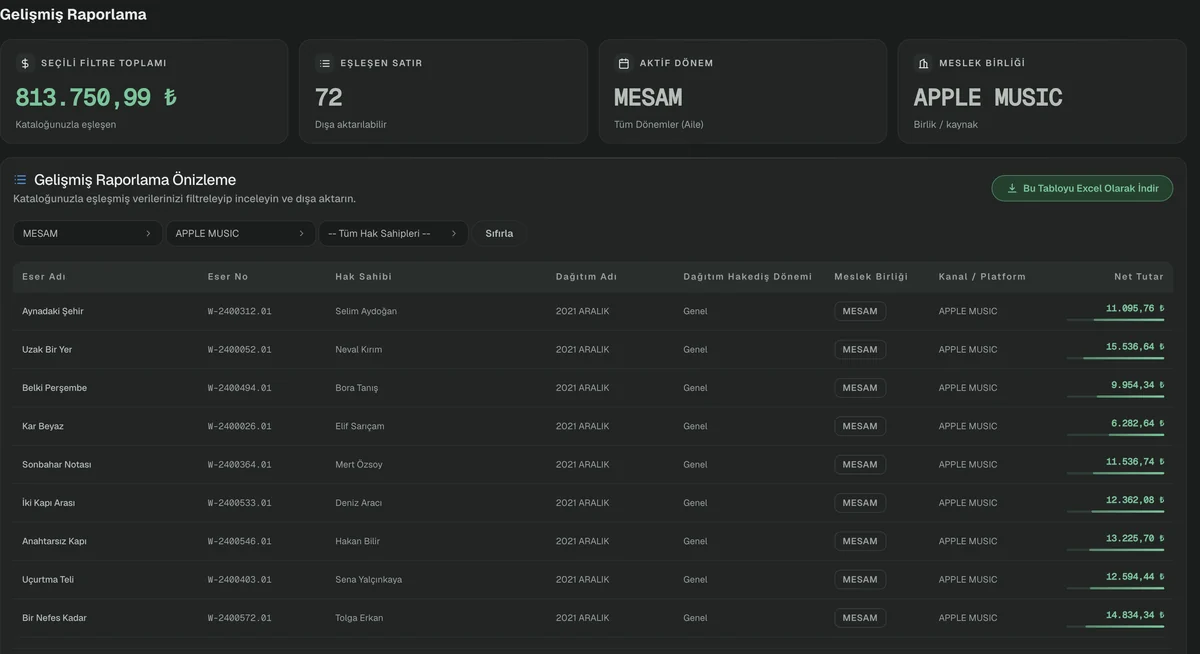Click the Net Tutar column header
The image size is (1200, 654).
click(1139, 277)
